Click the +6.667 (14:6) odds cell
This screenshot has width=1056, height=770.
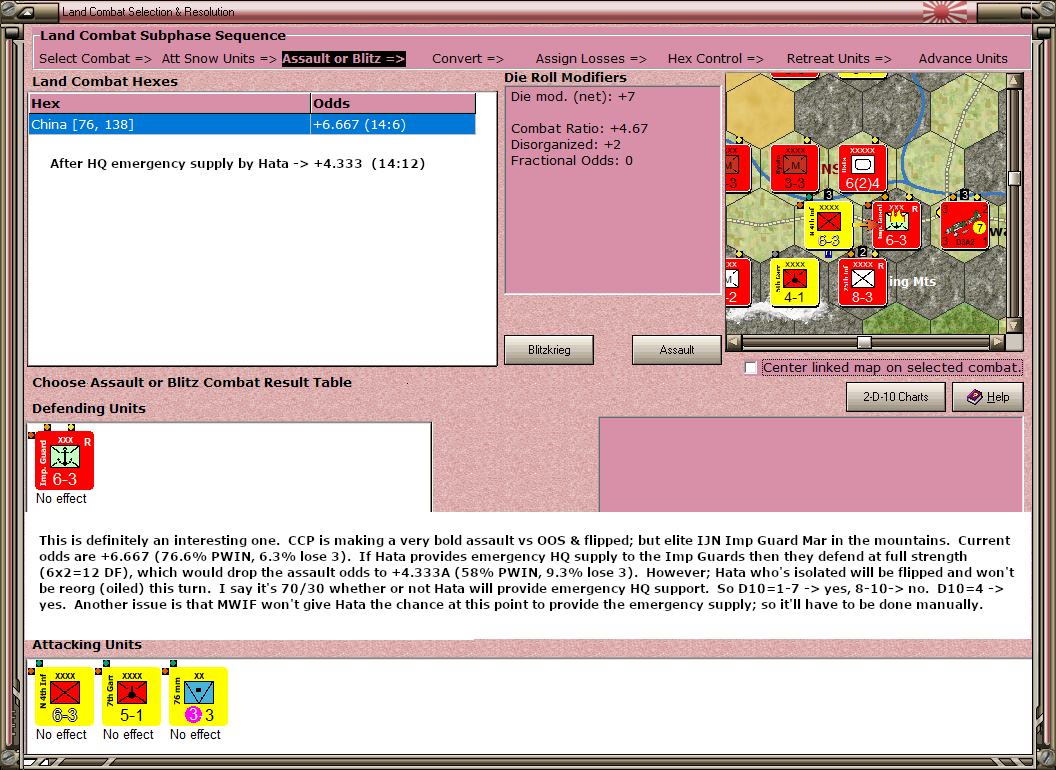click(x=393, y=125)
